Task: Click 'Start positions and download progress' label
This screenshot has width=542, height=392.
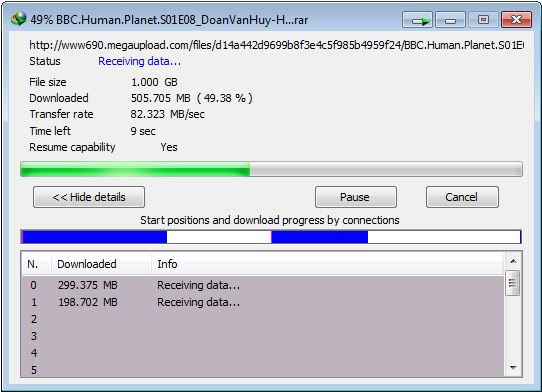Action: pyautogui.click(x=270, y=220)
